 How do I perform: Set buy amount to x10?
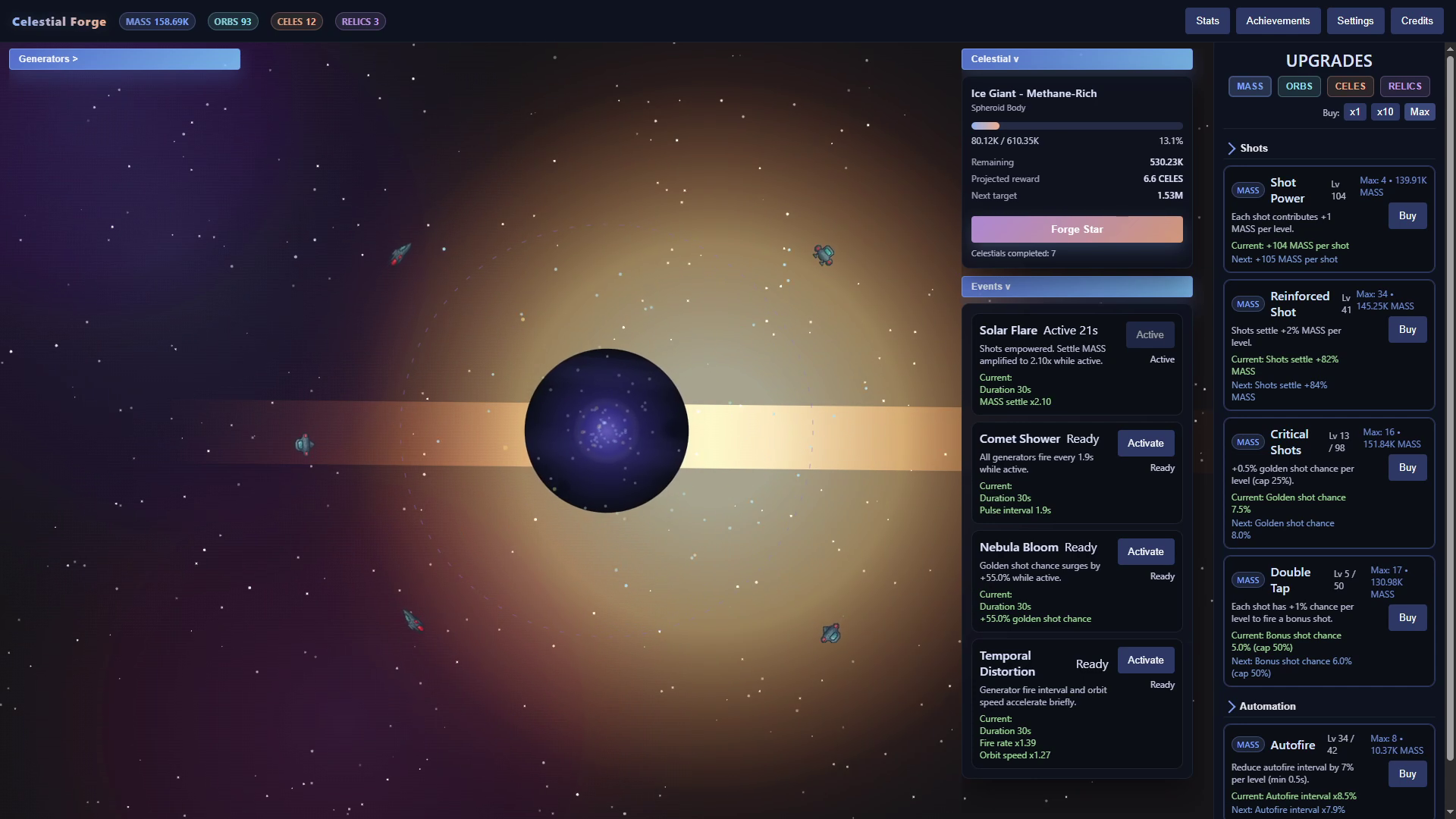(x=1385, y=111)
